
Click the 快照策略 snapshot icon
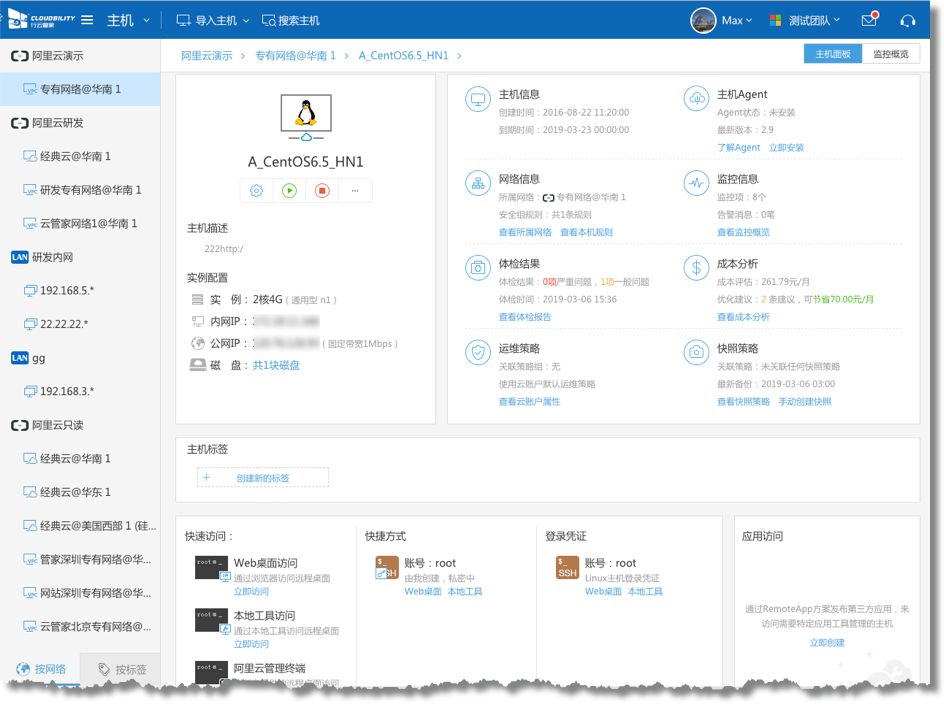pos(697,353)
